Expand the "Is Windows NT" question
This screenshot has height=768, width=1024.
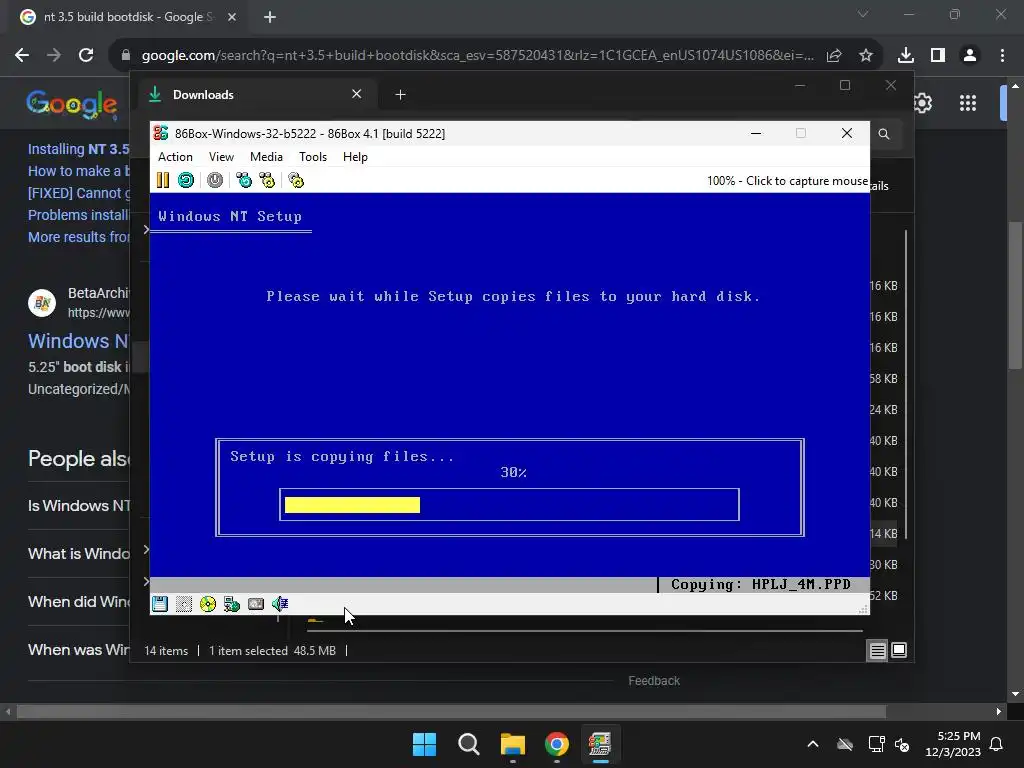[78, 505]
